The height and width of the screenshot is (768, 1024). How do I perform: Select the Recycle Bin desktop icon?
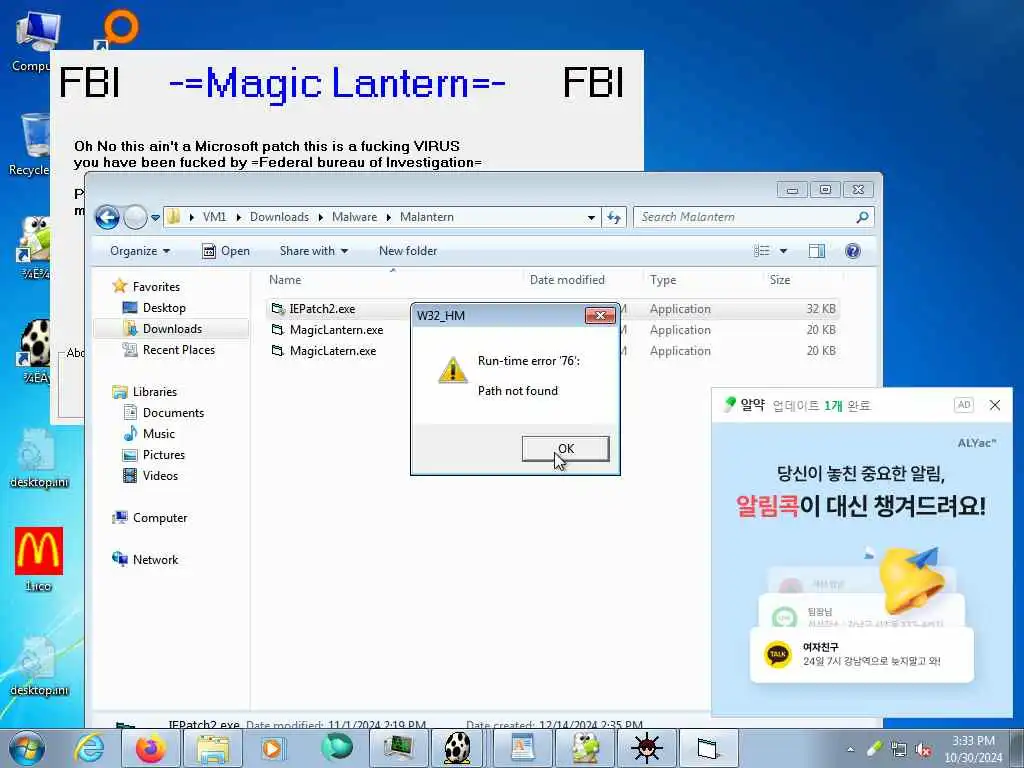pyautogui.click(x=29, y=144)
